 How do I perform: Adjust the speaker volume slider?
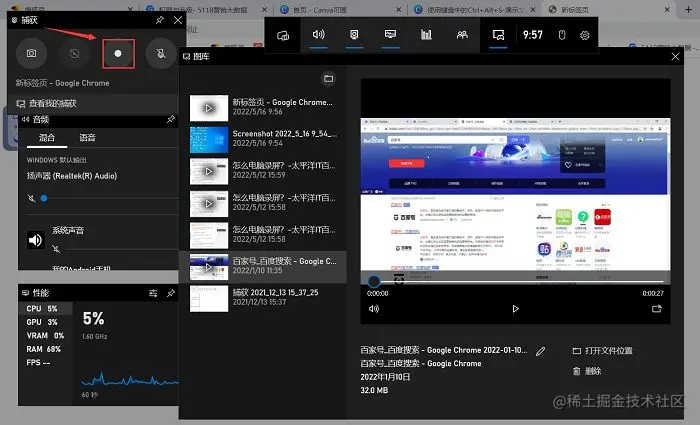coord(44,198)
